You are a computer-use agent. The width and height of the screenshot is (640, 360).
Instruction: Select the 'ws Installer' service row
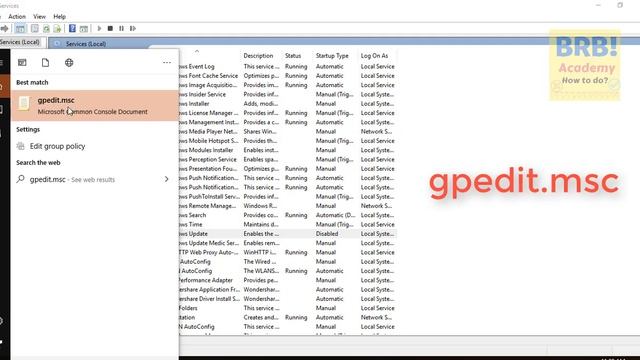click(x=288, y=104)
